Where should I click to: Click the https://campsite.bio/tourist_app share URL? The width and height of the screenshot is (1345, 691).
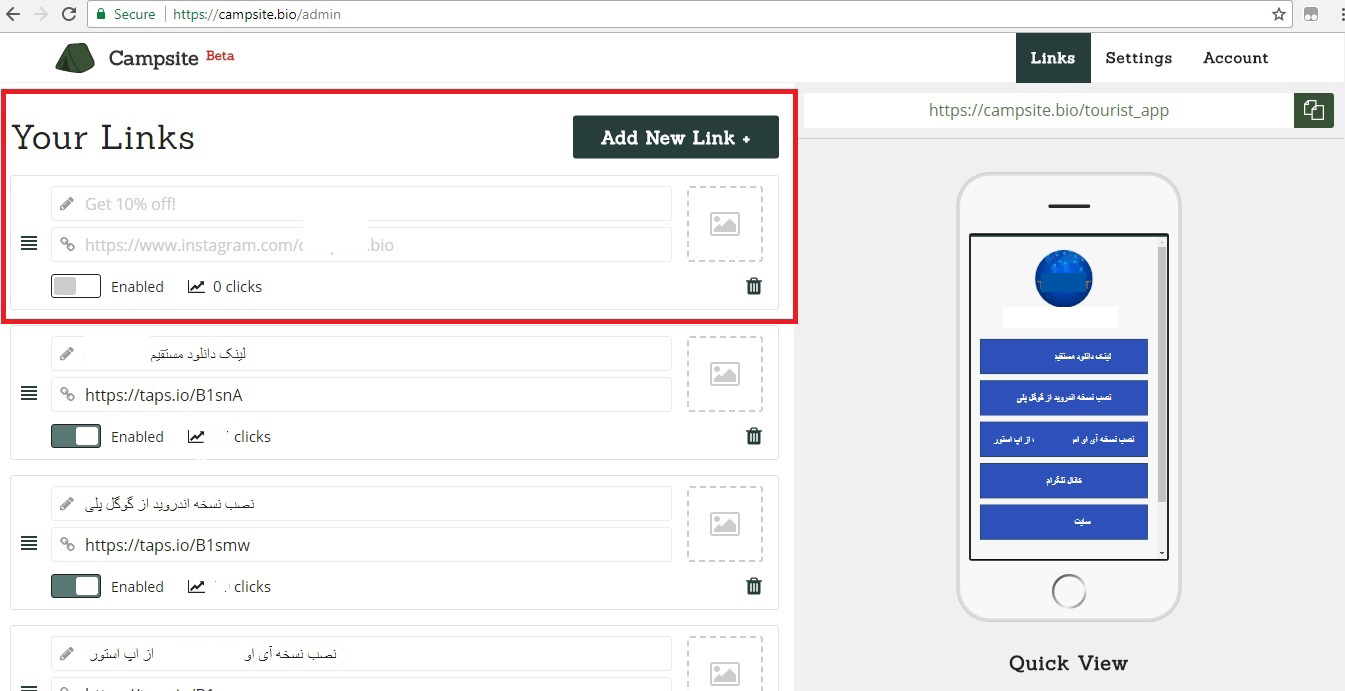pyautogui.click(x=1048, y=110)
